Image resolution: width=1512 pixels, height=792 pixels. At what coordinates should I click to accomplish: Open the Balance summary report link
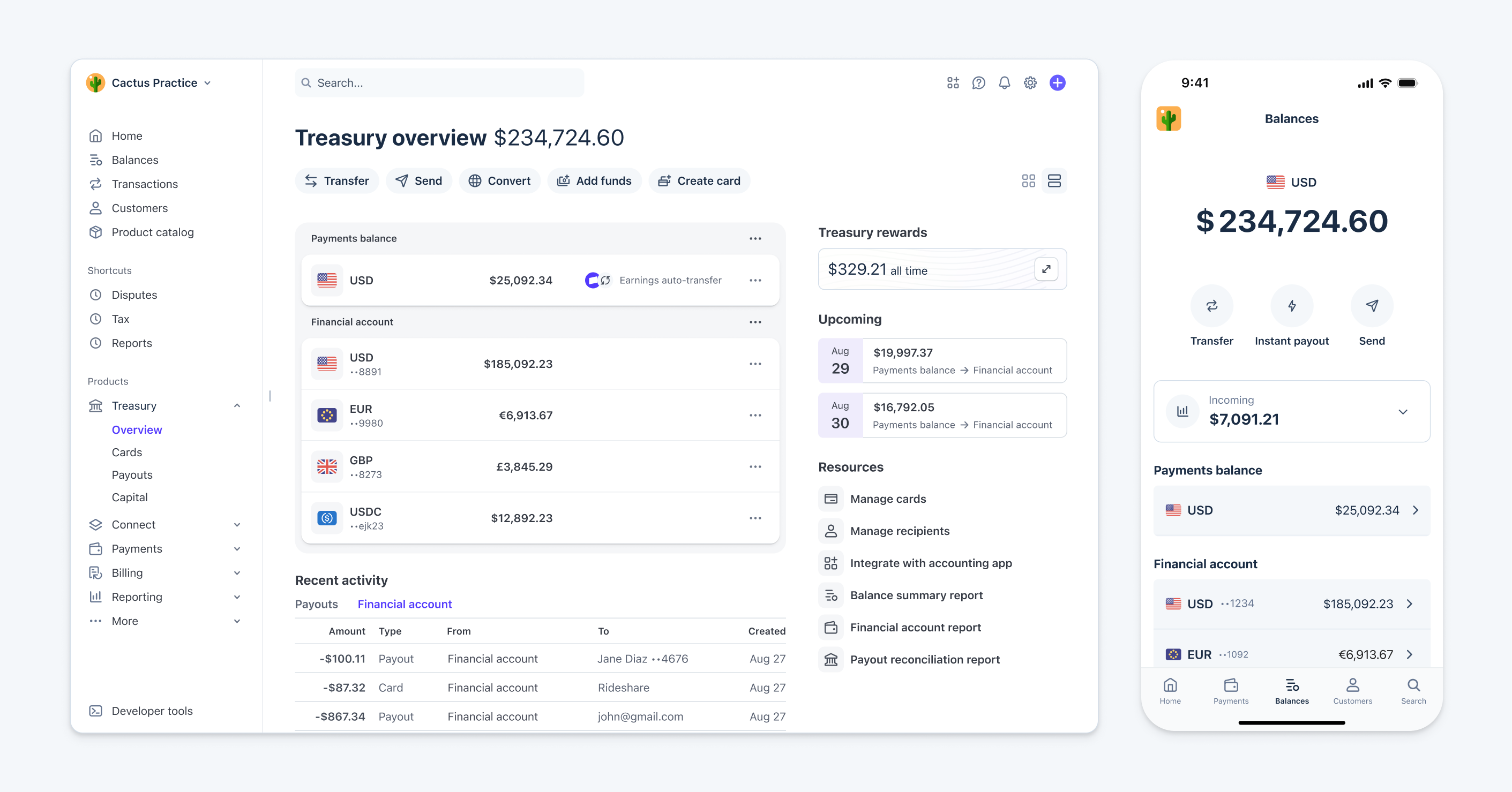pyautogui.click(x=916, y=595)
